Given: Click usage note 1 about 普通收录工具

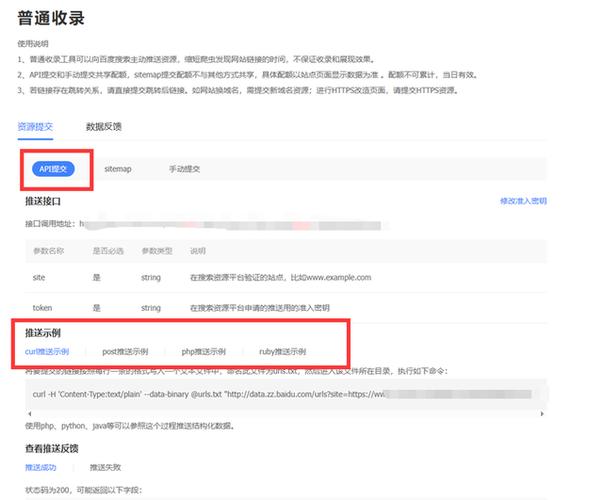Looking at the screenshot, I should tap(197, 59).
